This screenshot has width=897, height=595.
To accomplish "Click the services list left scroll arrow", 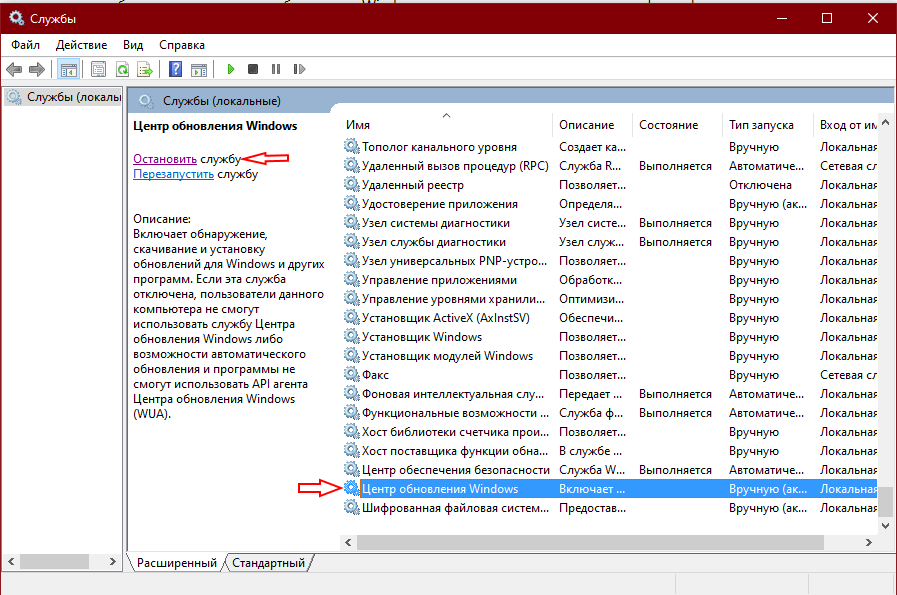I will pyautogui.click(x=348, y=542).
